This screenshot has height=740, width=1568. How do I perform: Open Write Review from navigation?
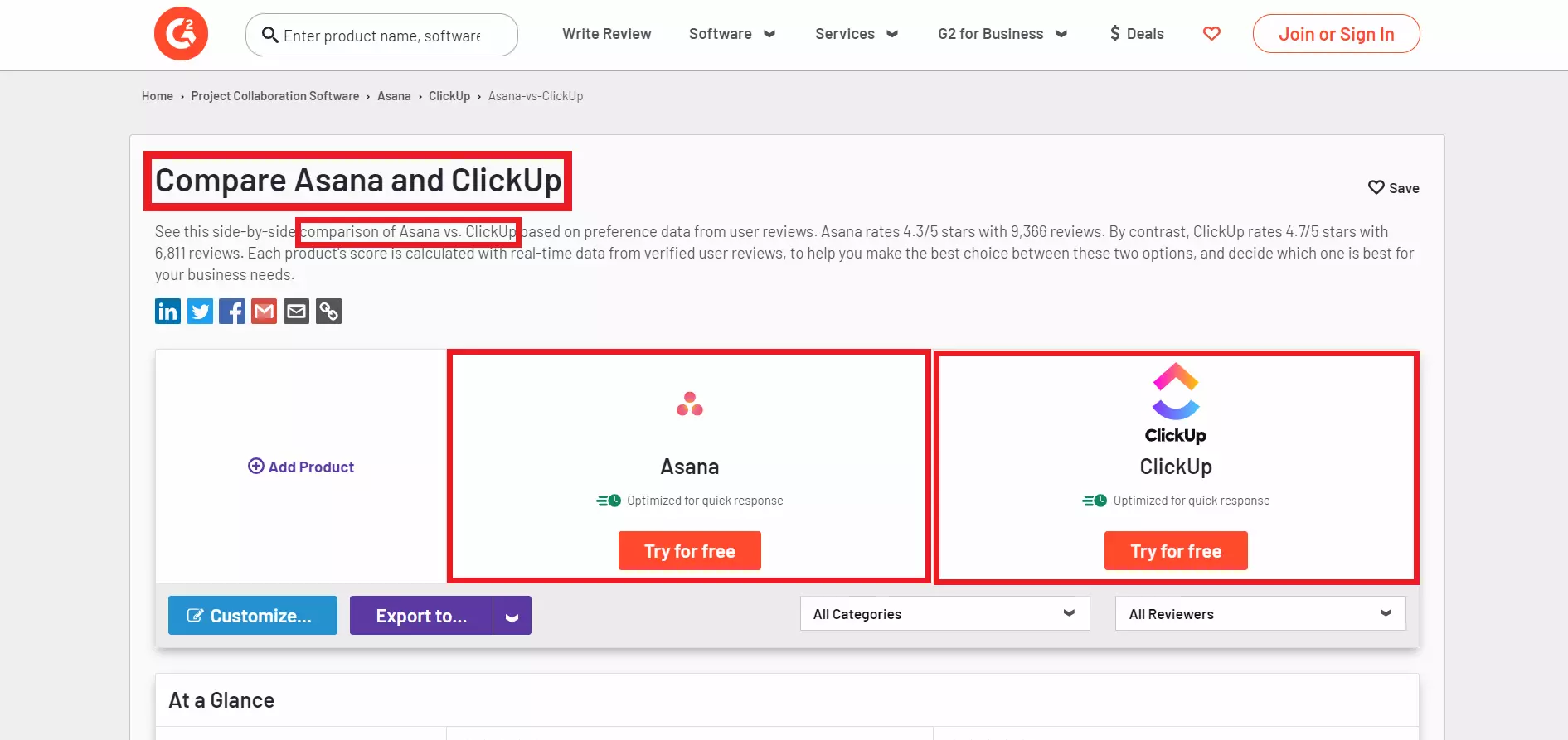[x=606, y=34]
